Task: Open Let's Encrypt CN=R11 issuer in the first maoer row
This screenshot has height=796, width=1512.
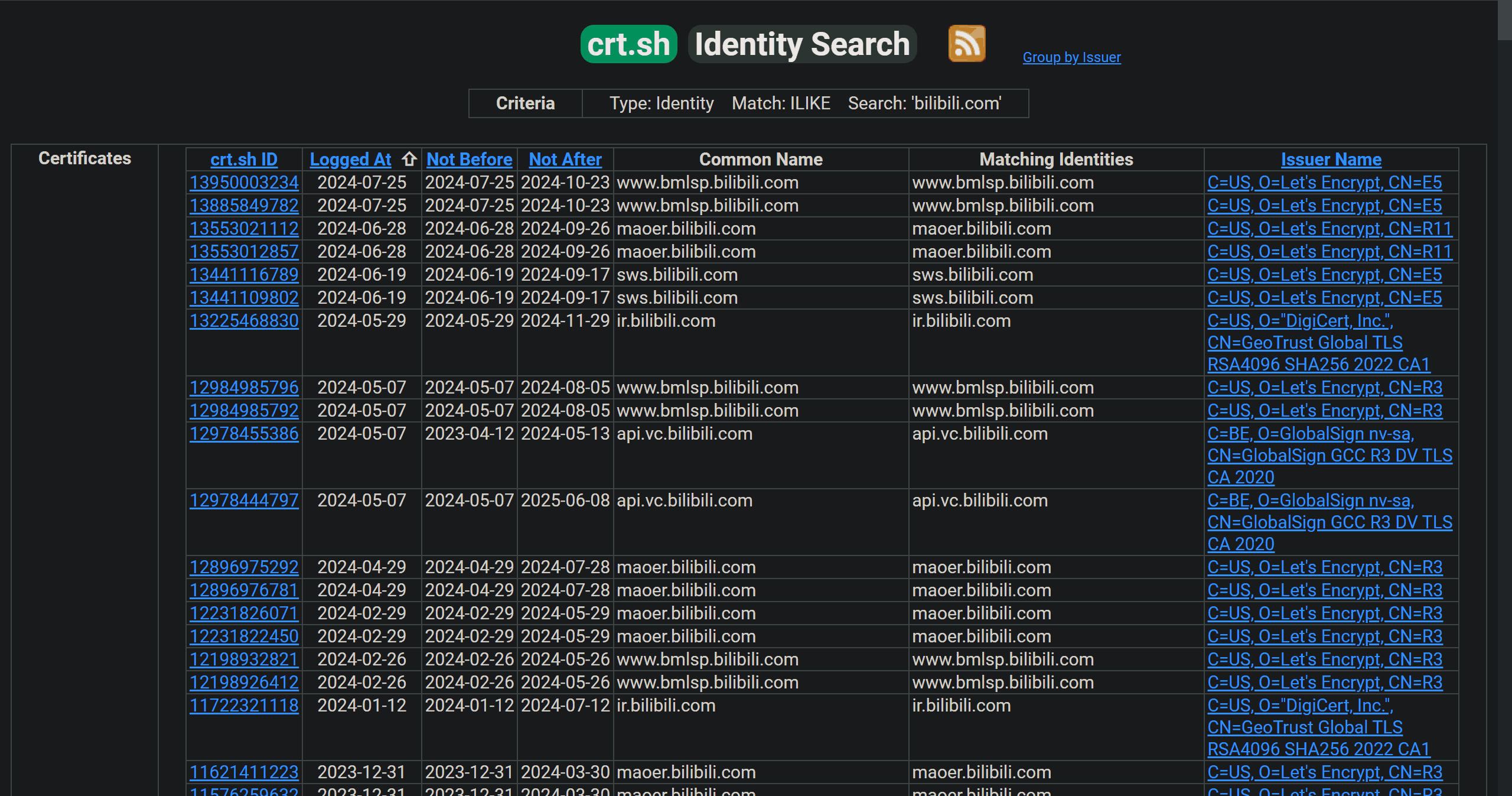Action: (x=1329, y=229)
